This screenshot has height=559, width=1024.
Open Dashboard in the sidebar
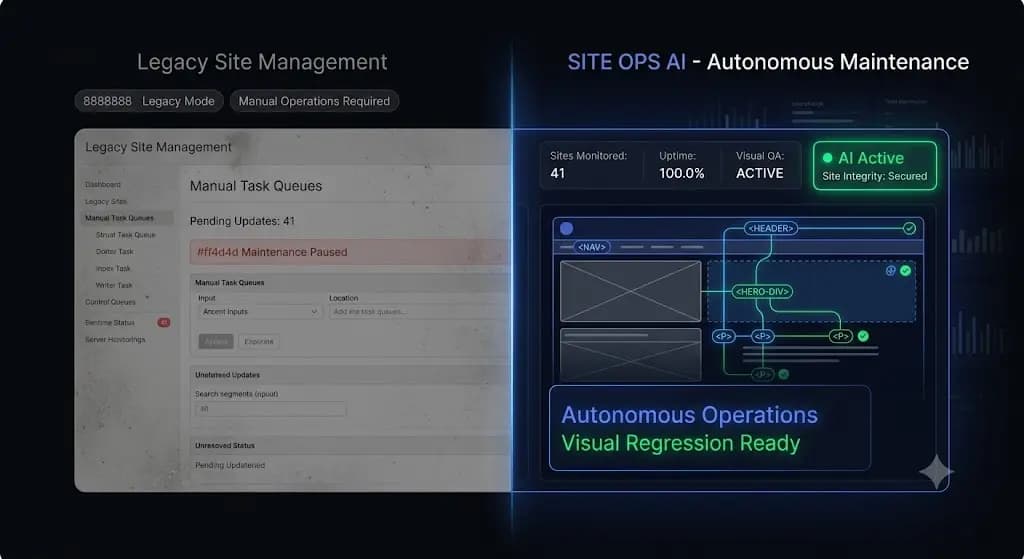point(103,185)
